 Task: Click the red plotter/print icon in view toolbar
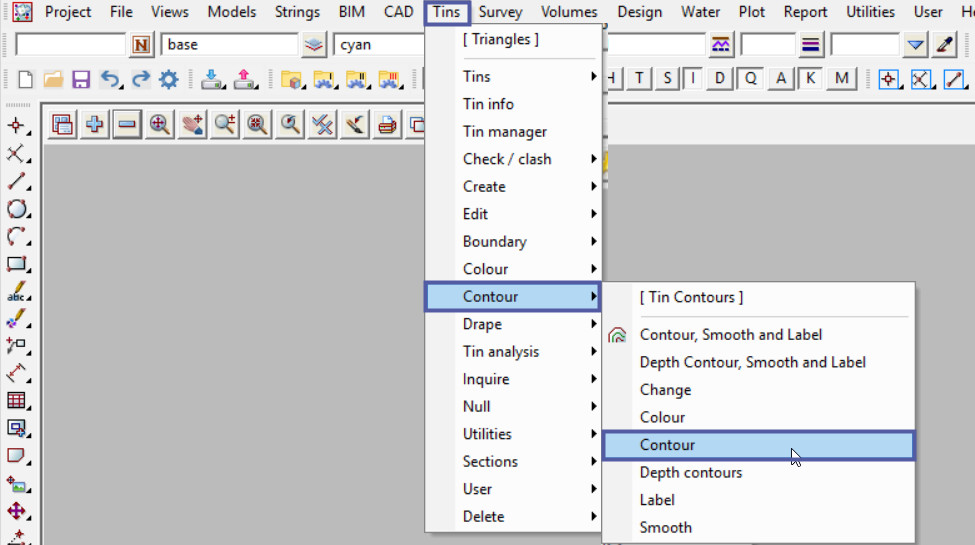click(x=386, y=125)
